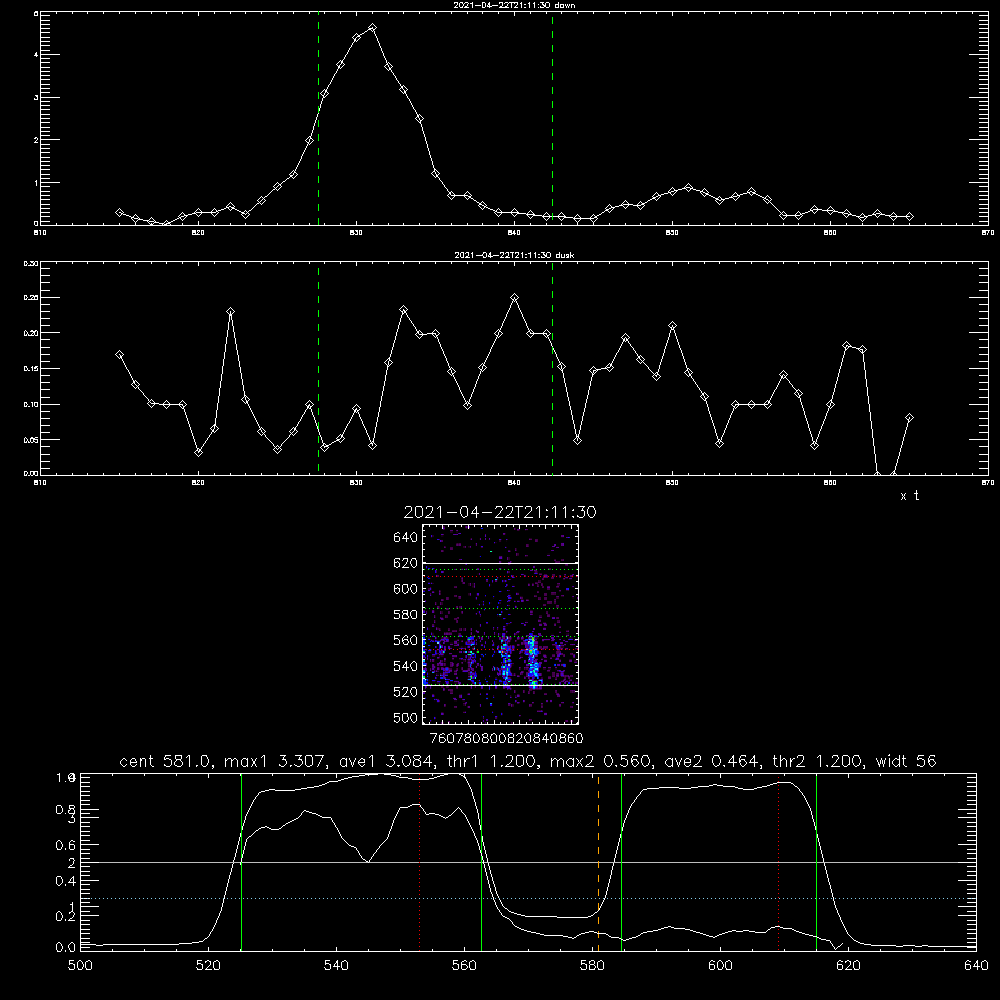
Task: Click the '580' label on heatmap y-axis
Action: point(405,614)
